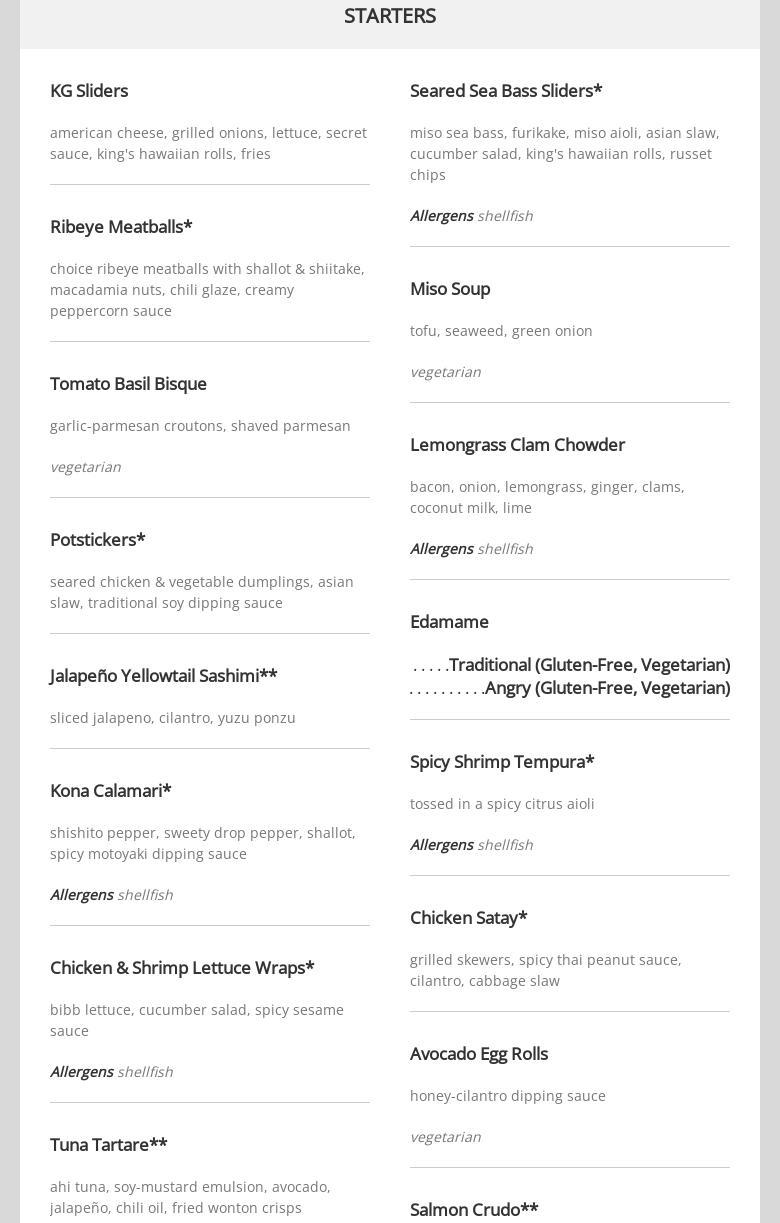The image size is (780, 1223).
Task: Click the vegetarian label under Miso Soup
Action: coord(445,372)
